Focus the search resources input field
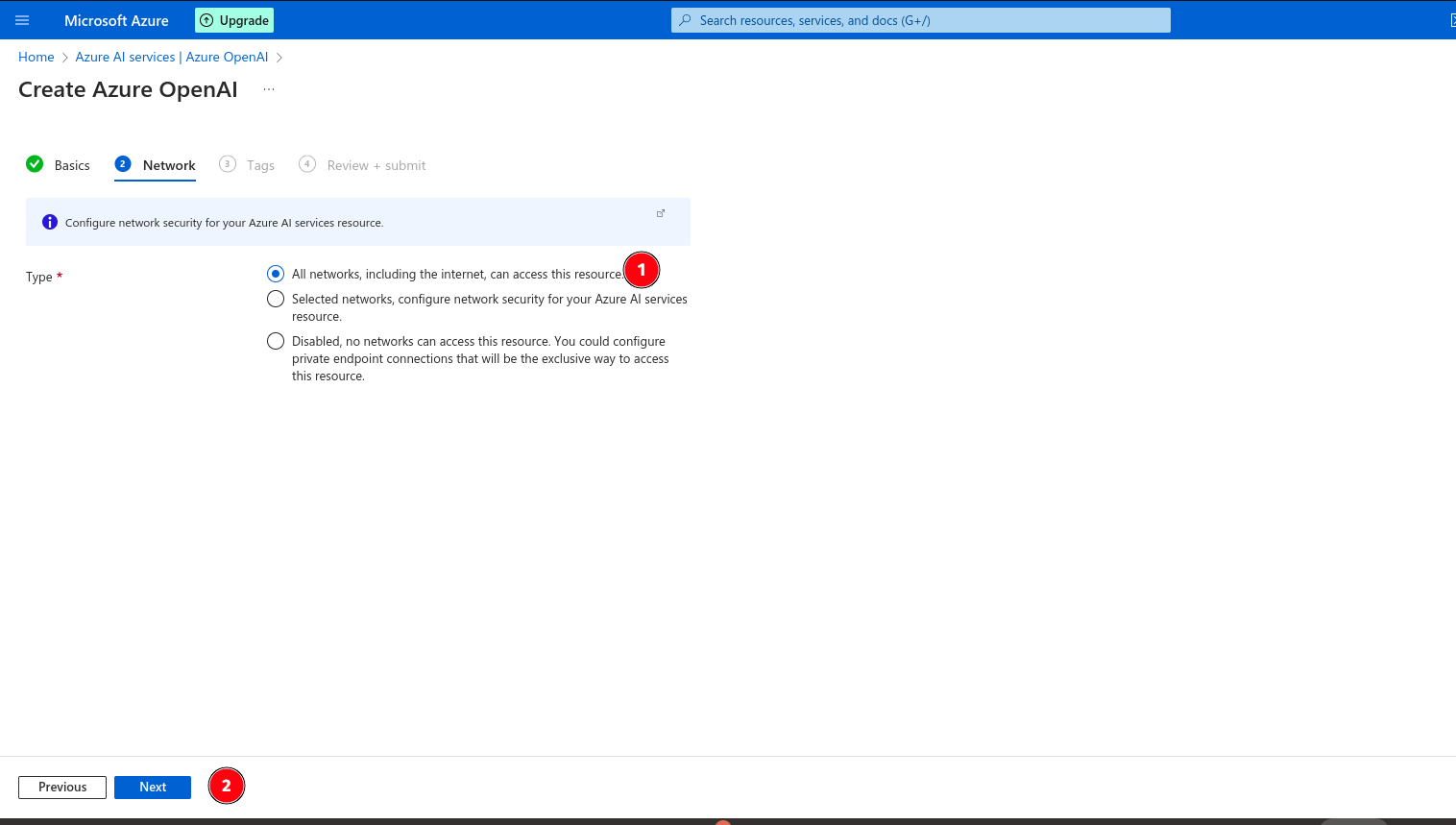This screenshot has width=1456, height=825. coord(920,20)
